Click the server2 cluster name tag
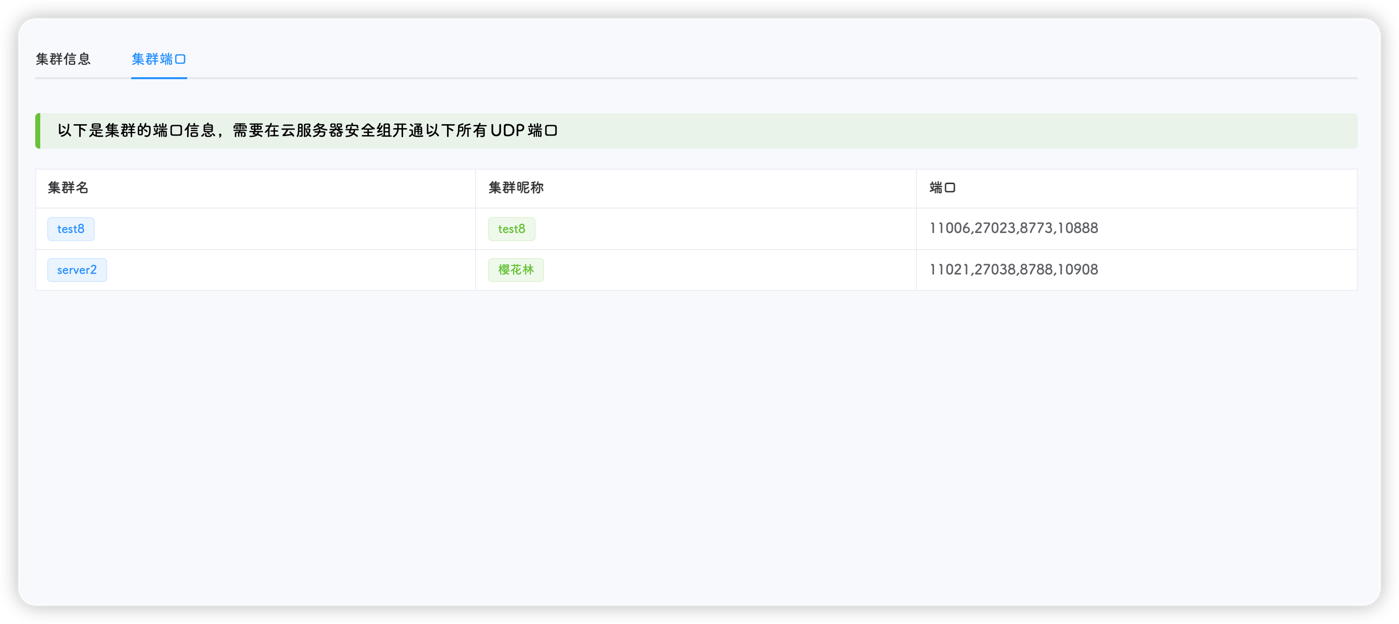The image size is (1399, 624). click(x=77, y=269)
